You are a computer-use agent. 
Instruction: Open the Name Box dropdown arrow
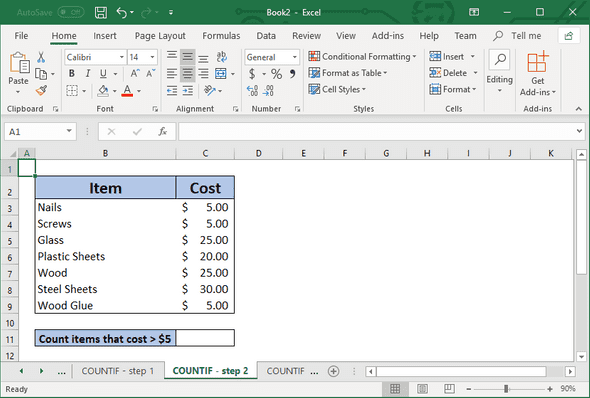tap(69, 131)
